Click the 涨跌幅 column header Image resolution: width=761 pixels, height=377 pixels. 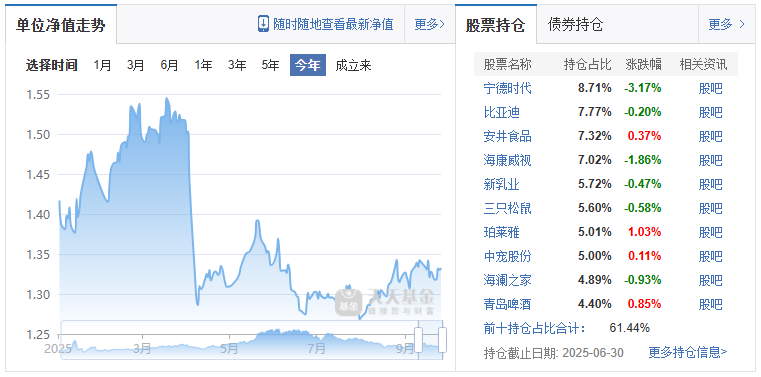[644, 64]
